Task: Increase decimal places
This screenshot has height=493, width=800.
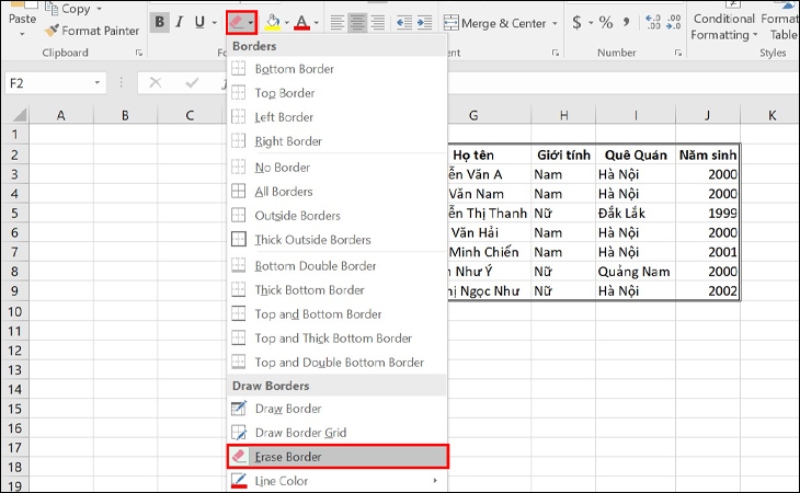Action: click(x=653, y=22)
